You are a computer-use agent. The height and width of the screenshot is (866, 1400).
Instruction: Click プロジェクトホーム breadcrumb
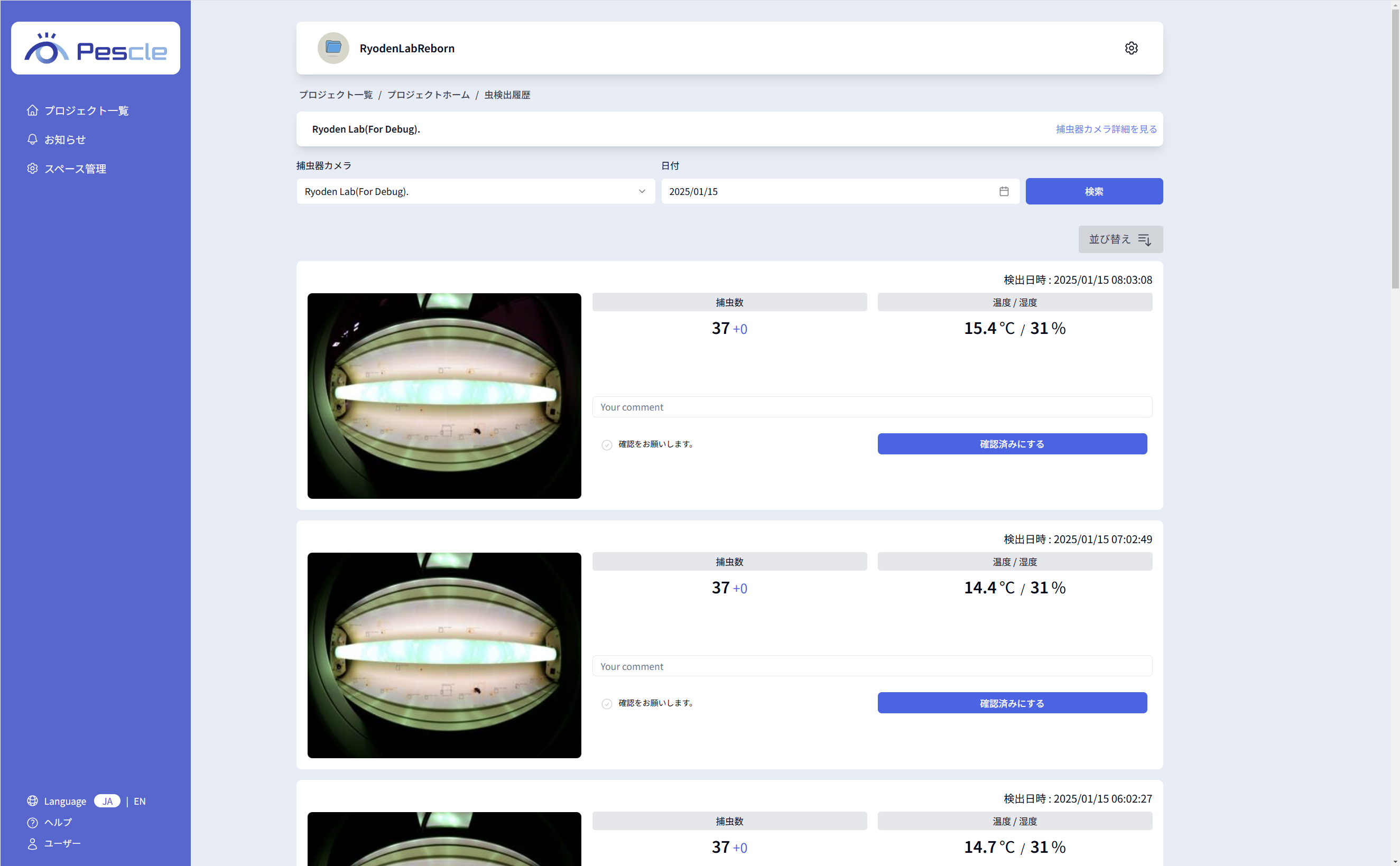(428, 95)
